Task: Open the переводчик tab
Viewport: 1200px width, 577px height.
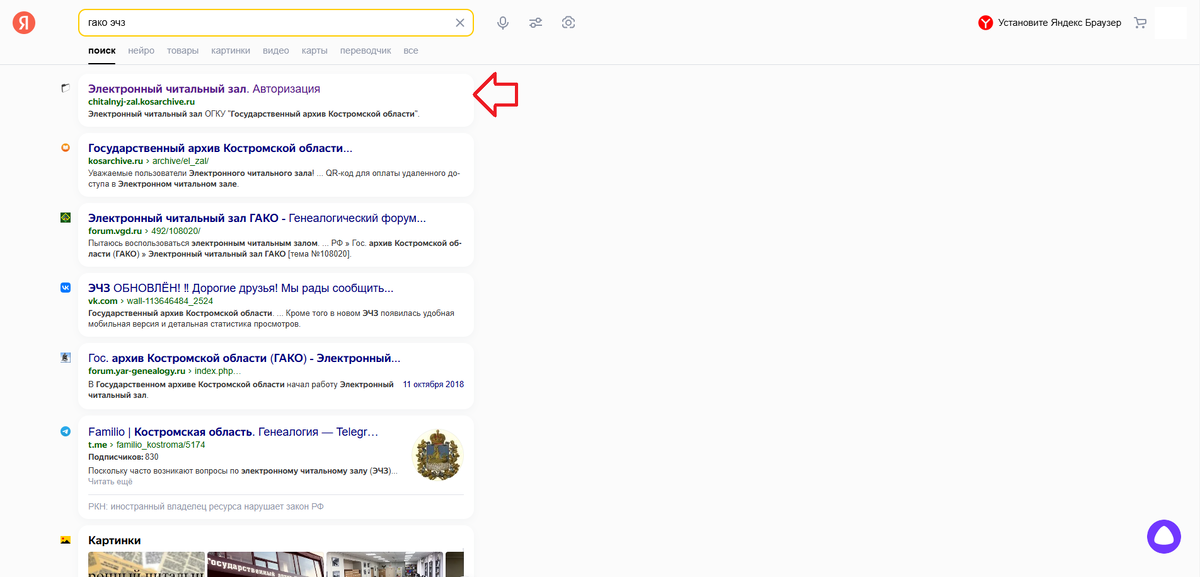Action: tap(366, 50)
